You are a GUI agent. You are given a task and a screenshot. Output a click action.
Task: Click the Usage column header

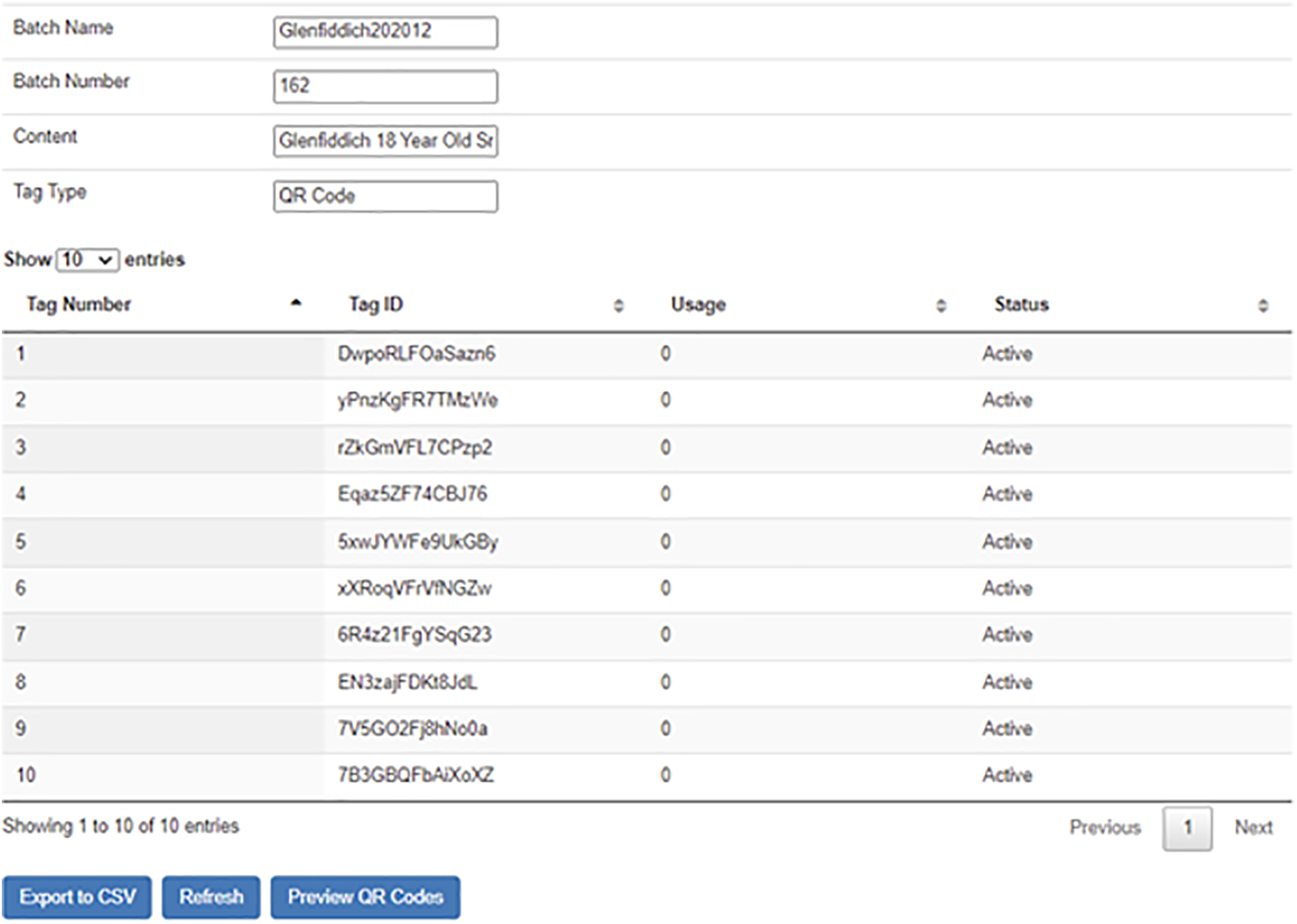pos(698,304)
